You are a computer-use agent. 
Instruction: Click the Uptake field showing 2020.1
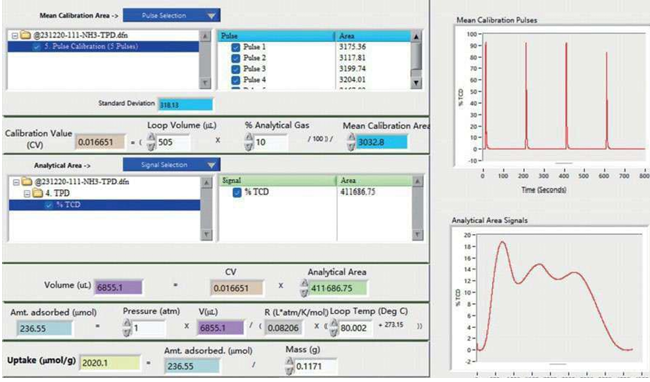pyautogui.click(x=110, y=363)
